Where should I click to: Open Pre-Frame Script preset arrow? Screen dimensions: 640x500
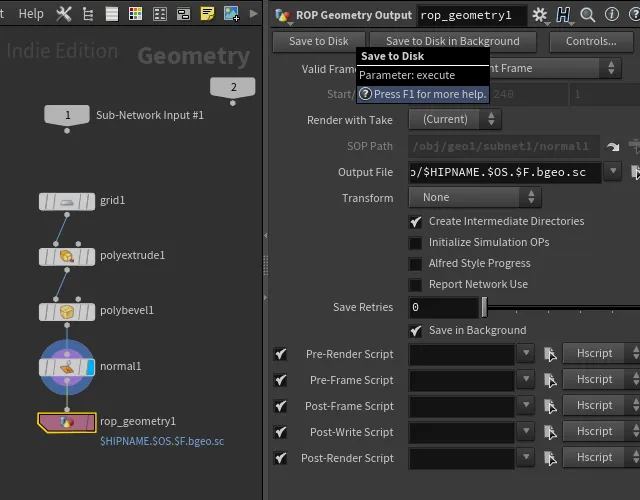[526, 379]
